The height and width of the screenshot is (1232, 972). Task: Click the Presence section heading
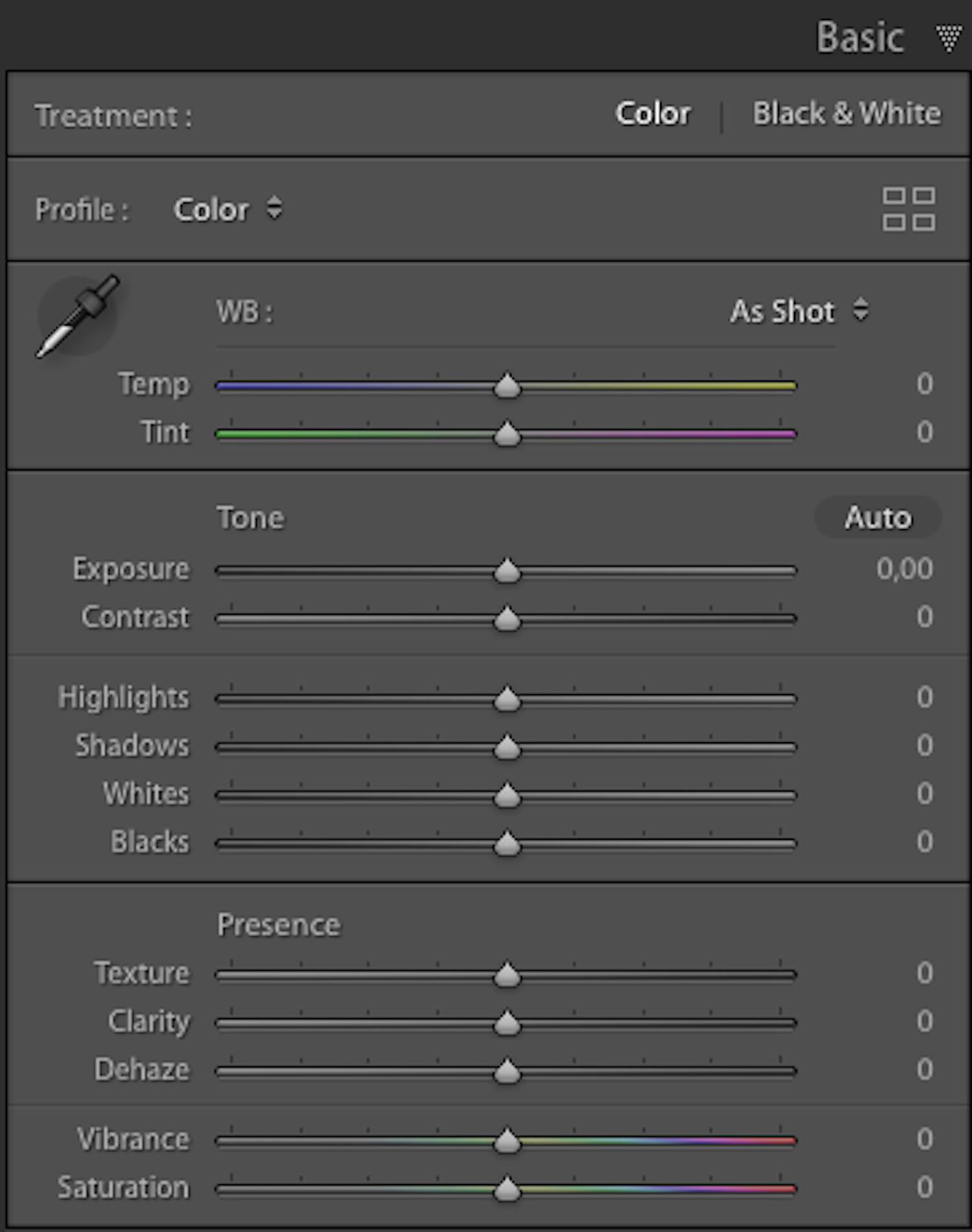coord(279,924)
